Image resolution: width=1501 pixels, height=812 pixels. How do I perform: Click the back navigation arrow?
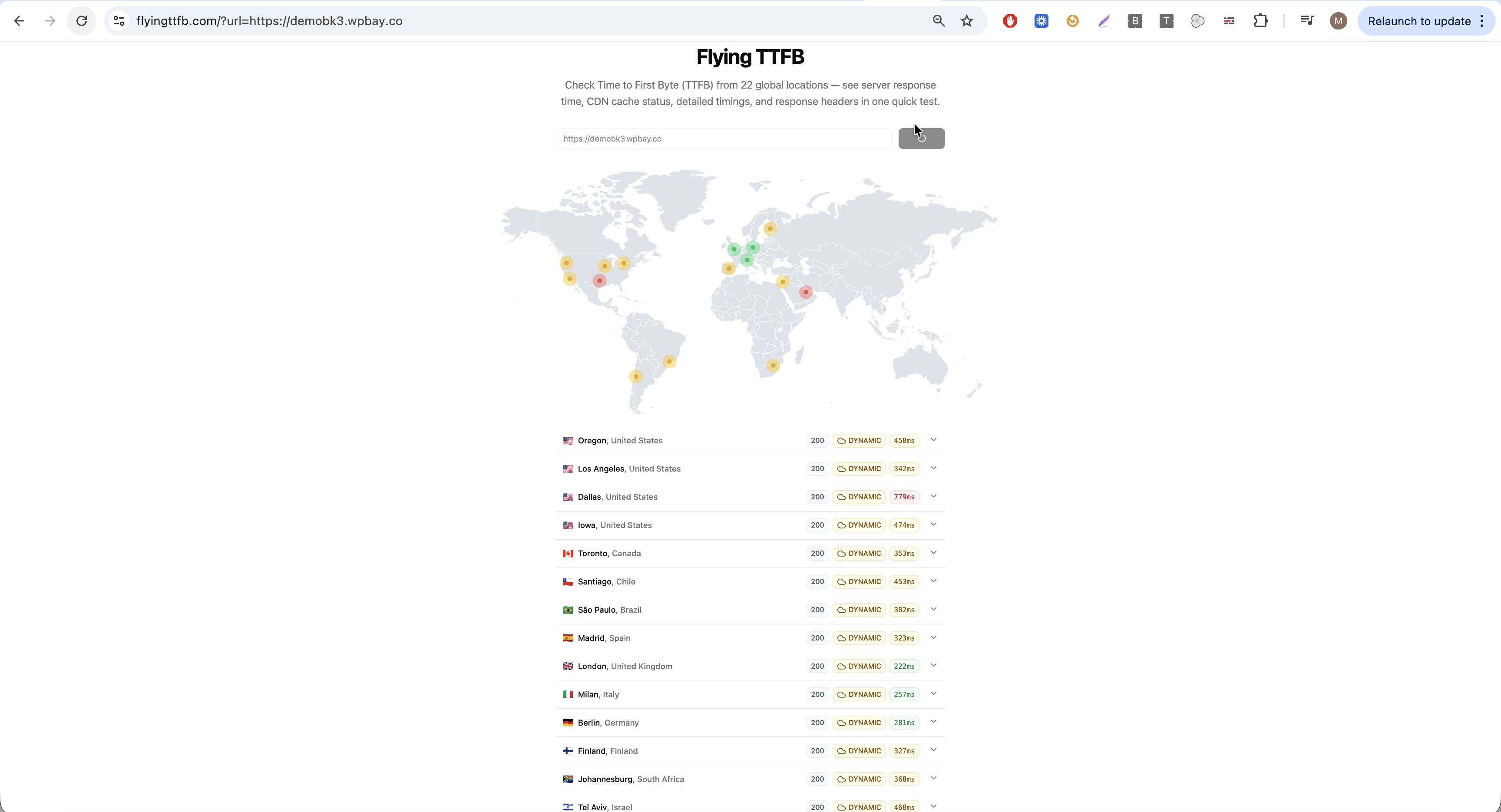tap(19, 21)
